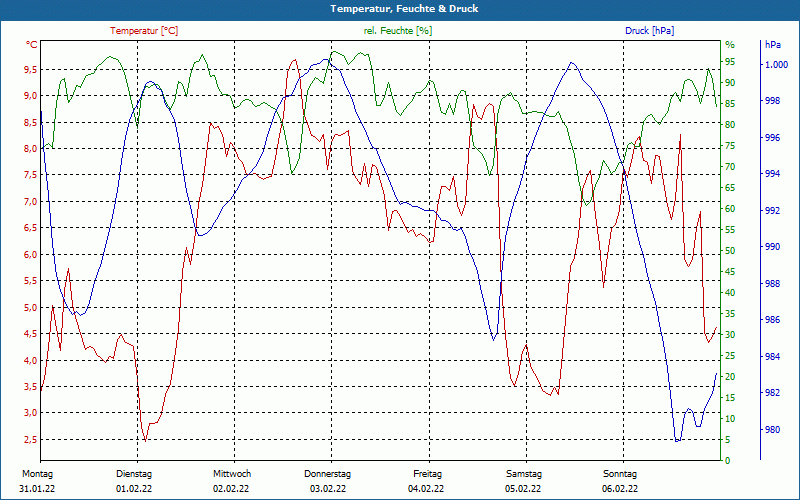The height and width of the screenshot is (500, 800).
Task: Click the title 'Temperatur, Feuchte & Druck'
Action: (404, 9)
